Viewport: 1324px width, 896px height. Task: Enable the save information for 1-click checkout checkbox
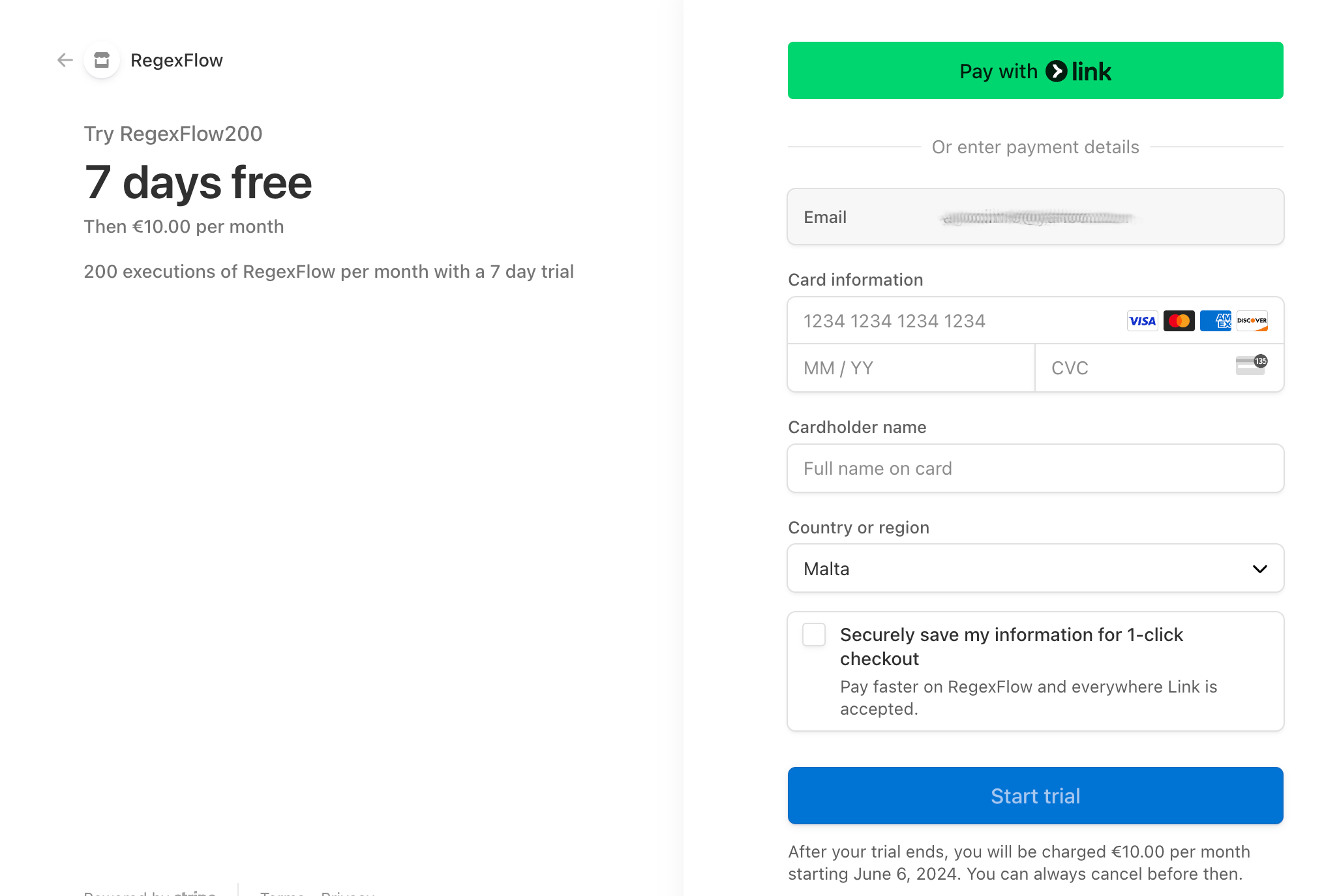click(x=814, y=635)
